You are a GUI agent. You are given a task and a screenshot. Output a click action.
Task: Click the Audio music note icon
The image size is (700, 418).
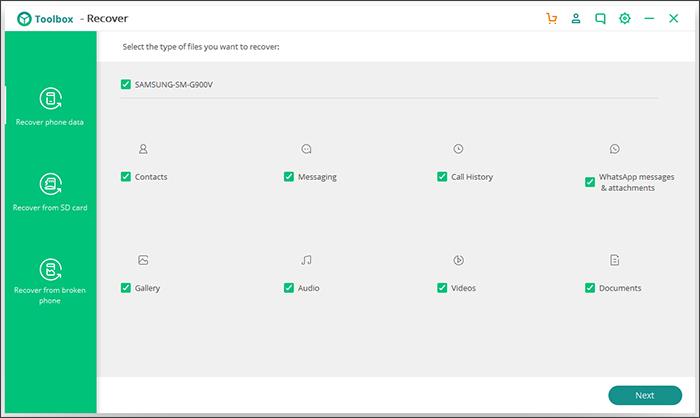306,260
